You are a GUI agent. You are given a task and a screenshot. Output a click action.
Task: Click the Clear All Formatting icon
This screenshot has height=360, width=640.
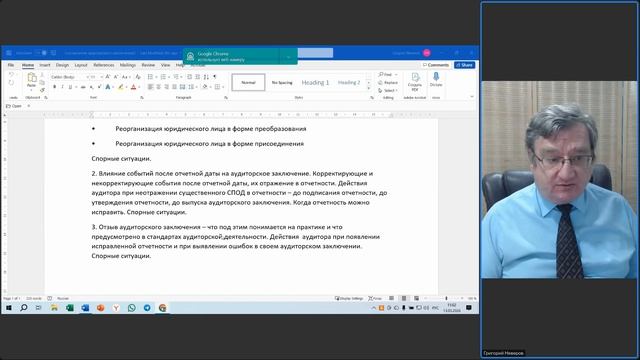138,77
